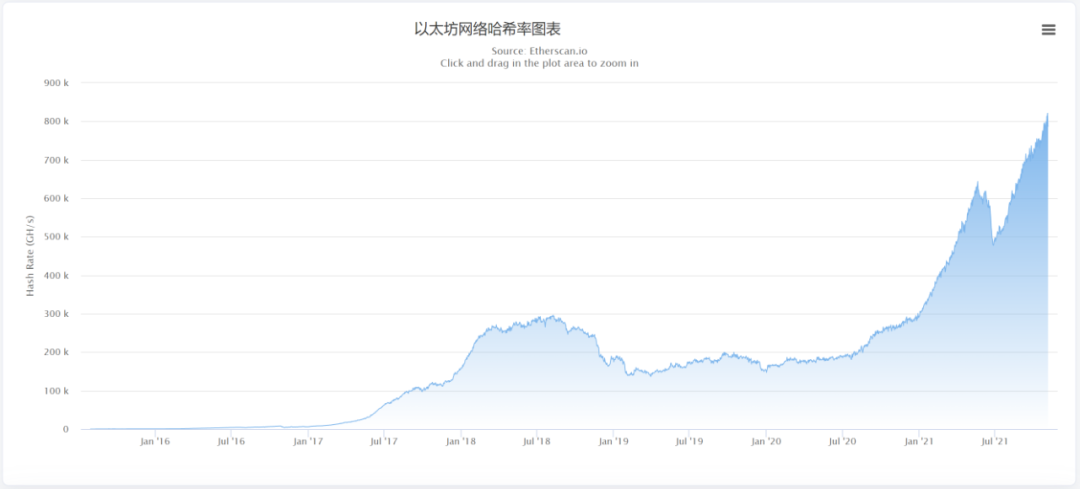This screenshot has width=1080, height=489.
Task: Click the 900 k y-axis label
Action: [x=57, y=83]
